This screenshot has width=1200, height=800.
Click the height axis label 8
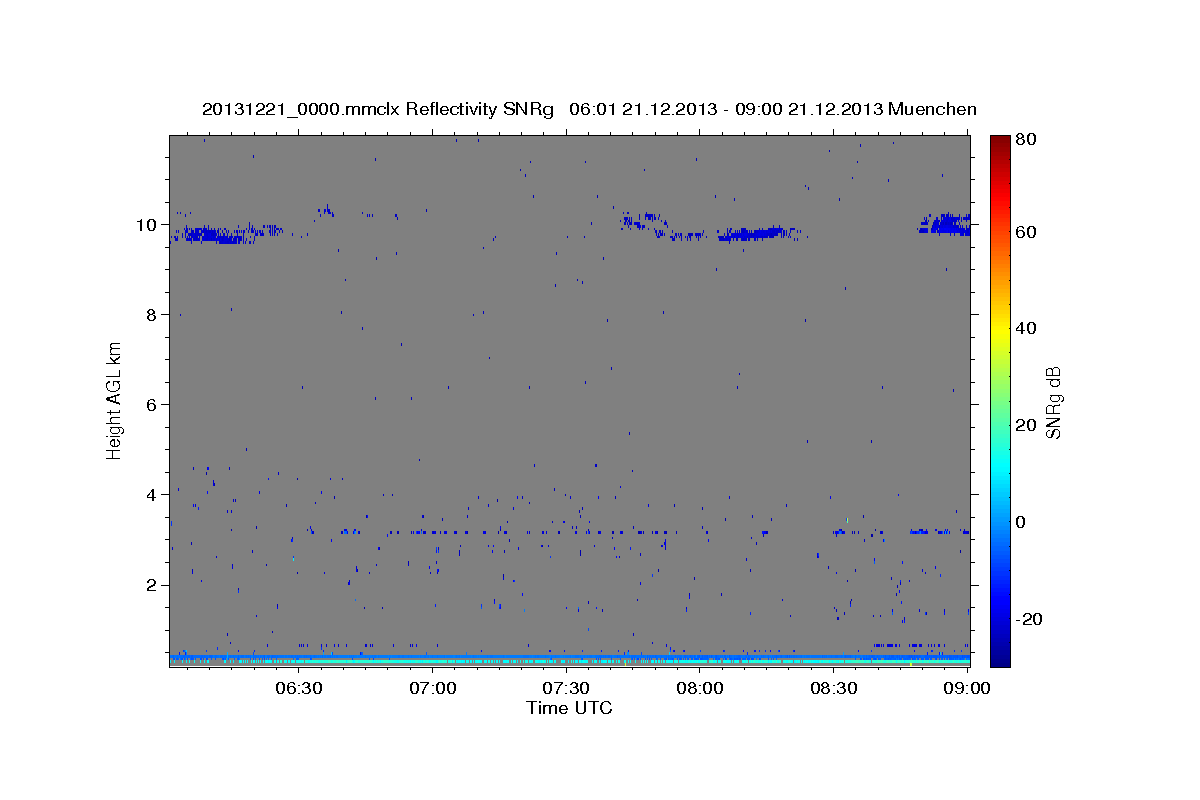[x=152, y=315]
